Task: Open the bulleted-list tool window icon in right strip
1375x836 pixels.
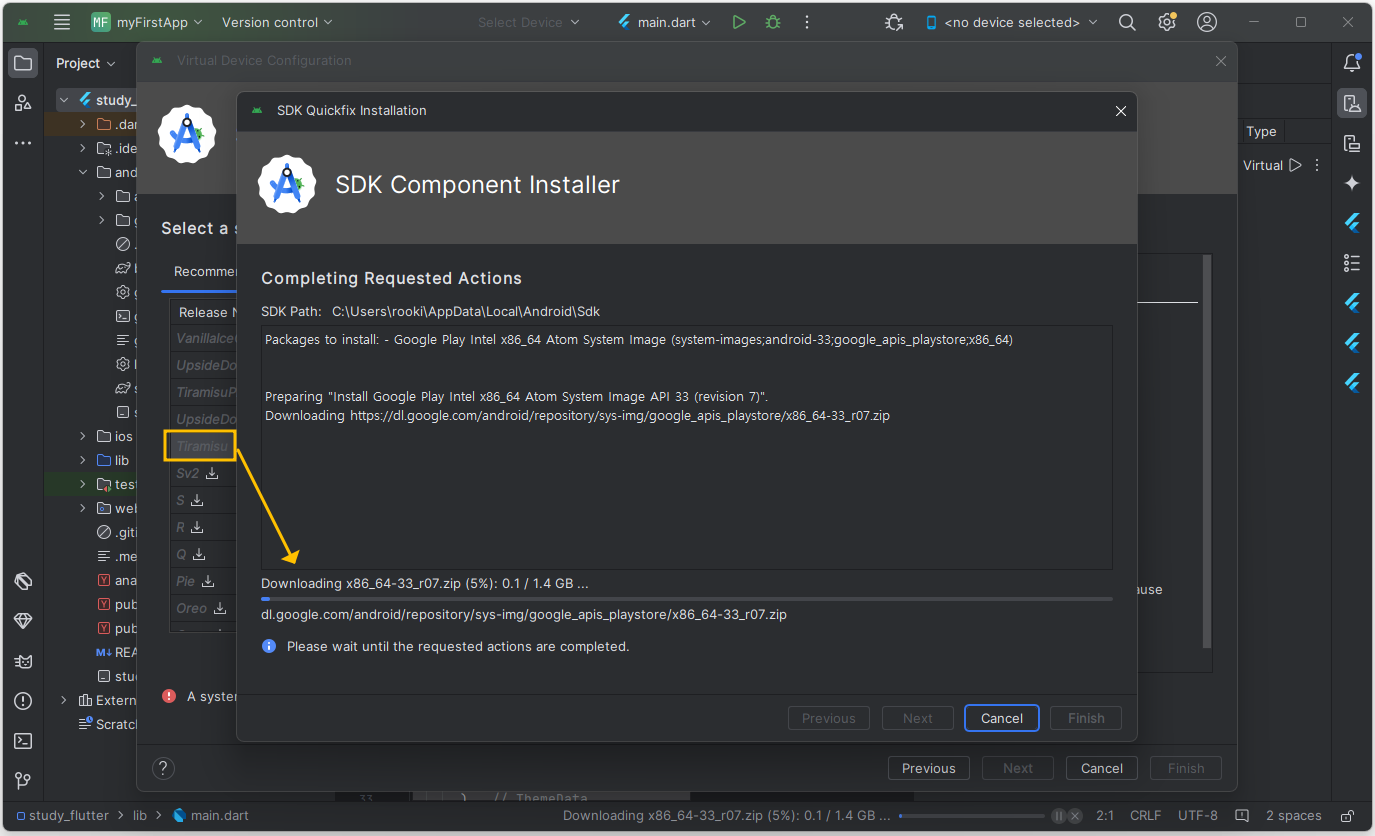Action: pyautogui.click(x=1352, y=263)
